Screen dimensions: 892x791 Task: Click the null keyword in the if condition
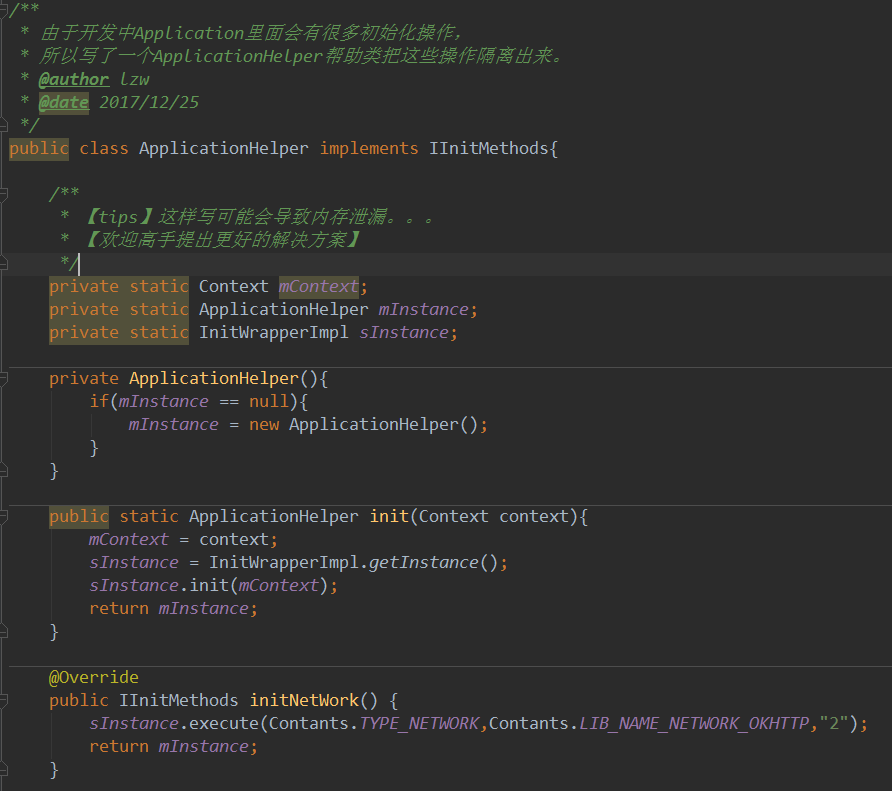266,401
